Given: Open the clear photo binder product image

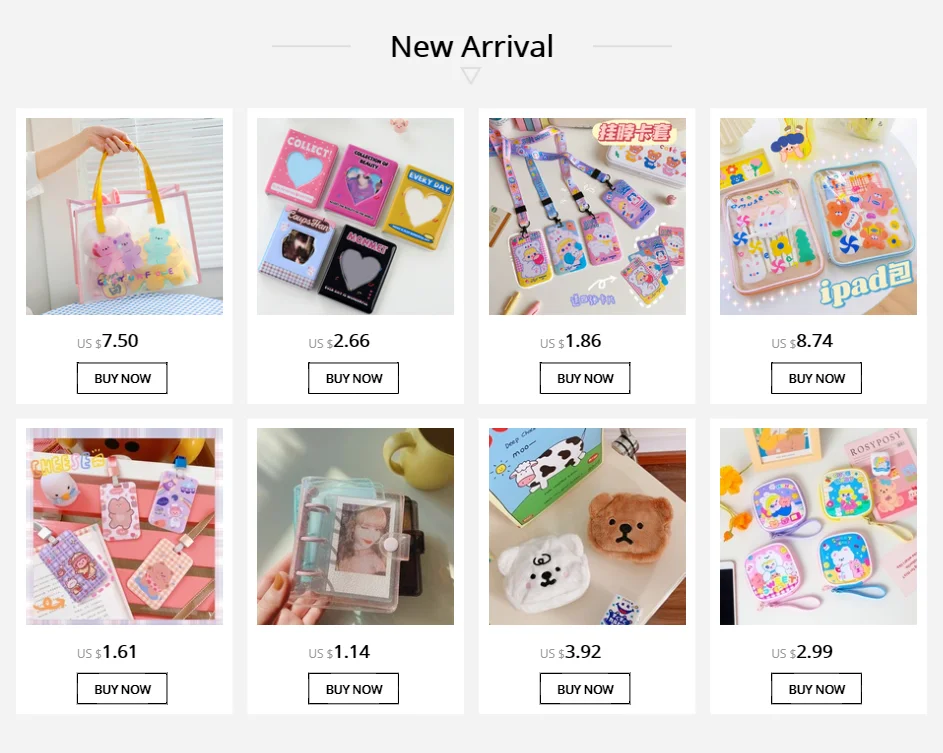Looking at the screenshot, I should click(x=355, y=526).
